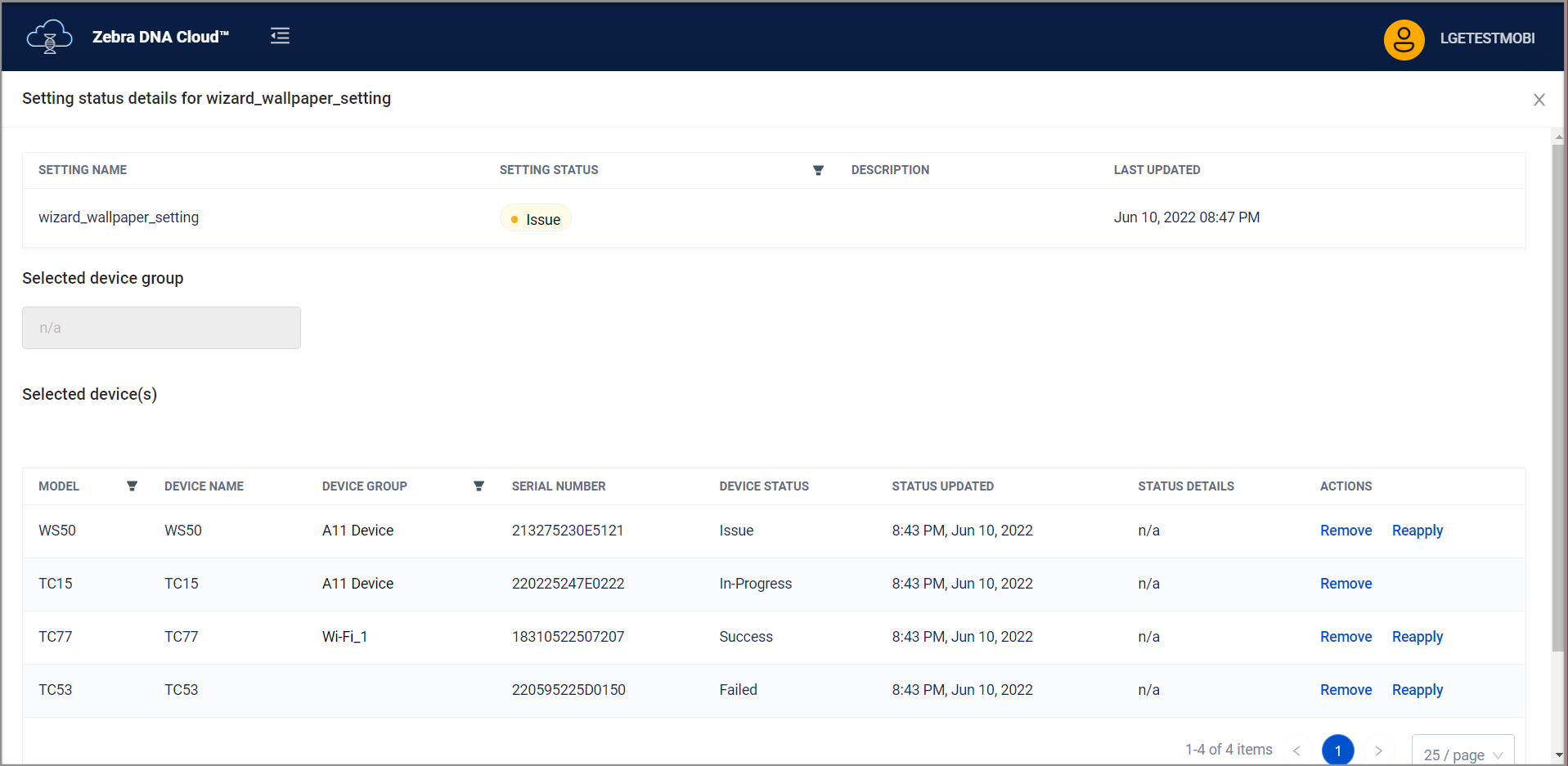This screenshot has width=1568, height=766.
Task: Reapply setting to WS50 device
Action: coord(1417,531)
